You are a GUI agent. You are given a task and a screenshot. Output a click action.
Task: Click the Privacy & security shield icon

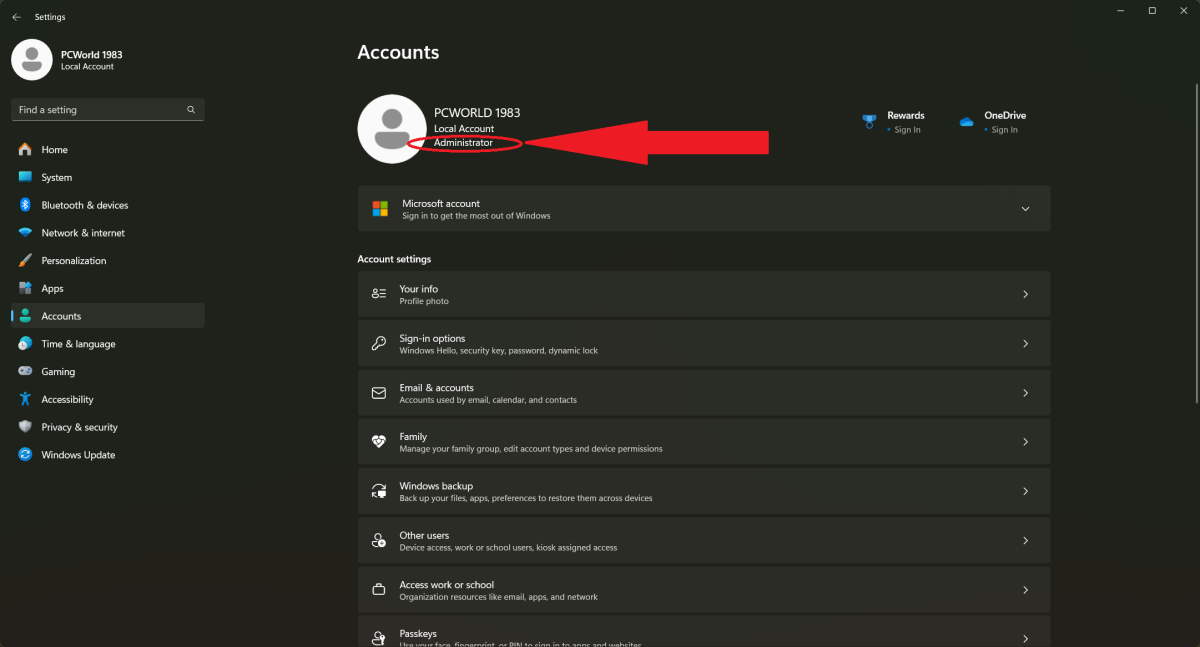point(24,426)
